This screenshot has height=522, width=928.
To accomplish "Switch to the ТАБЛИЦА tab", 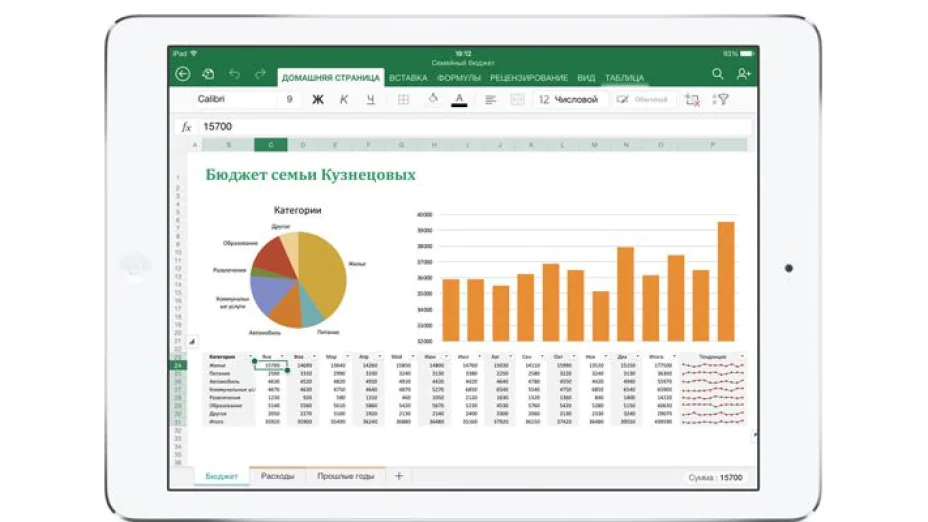I will (x=624, y=78).
